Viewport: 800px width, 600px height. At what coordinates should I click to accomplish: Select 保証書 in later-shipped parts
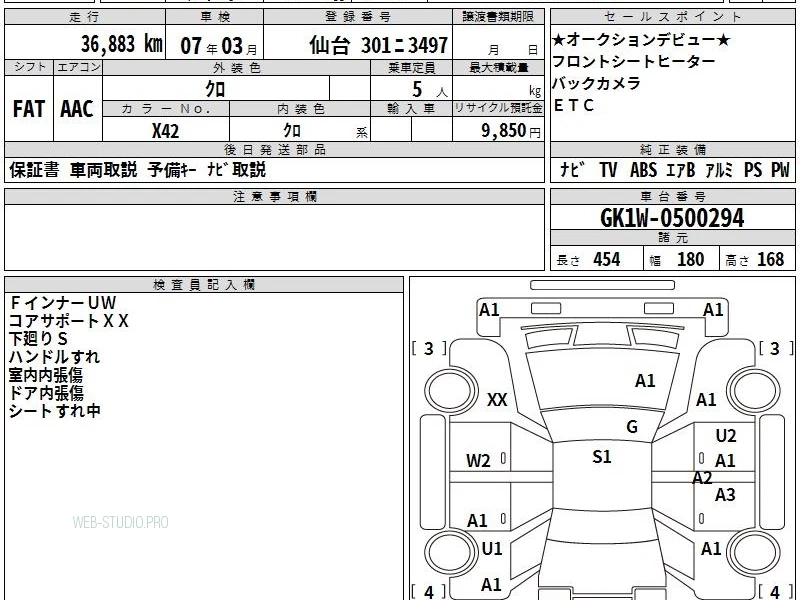[x=34, y=169]
